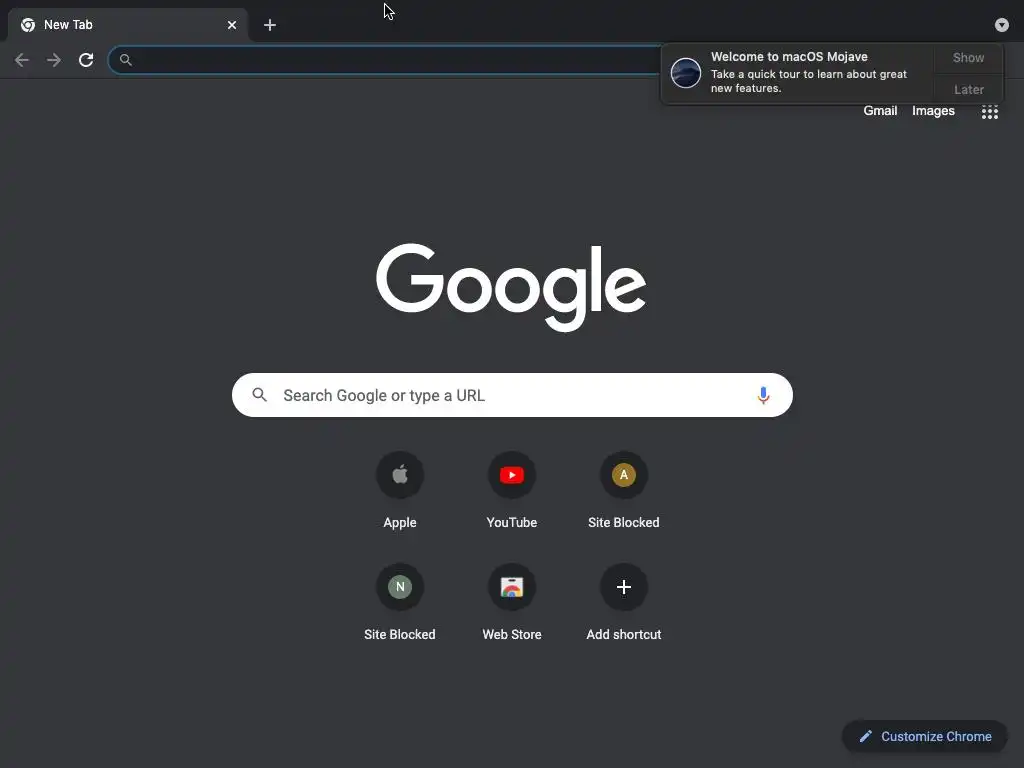1024x768 pixels.
Task: Click Later on the Mojave notification
Action: point(968,89)
